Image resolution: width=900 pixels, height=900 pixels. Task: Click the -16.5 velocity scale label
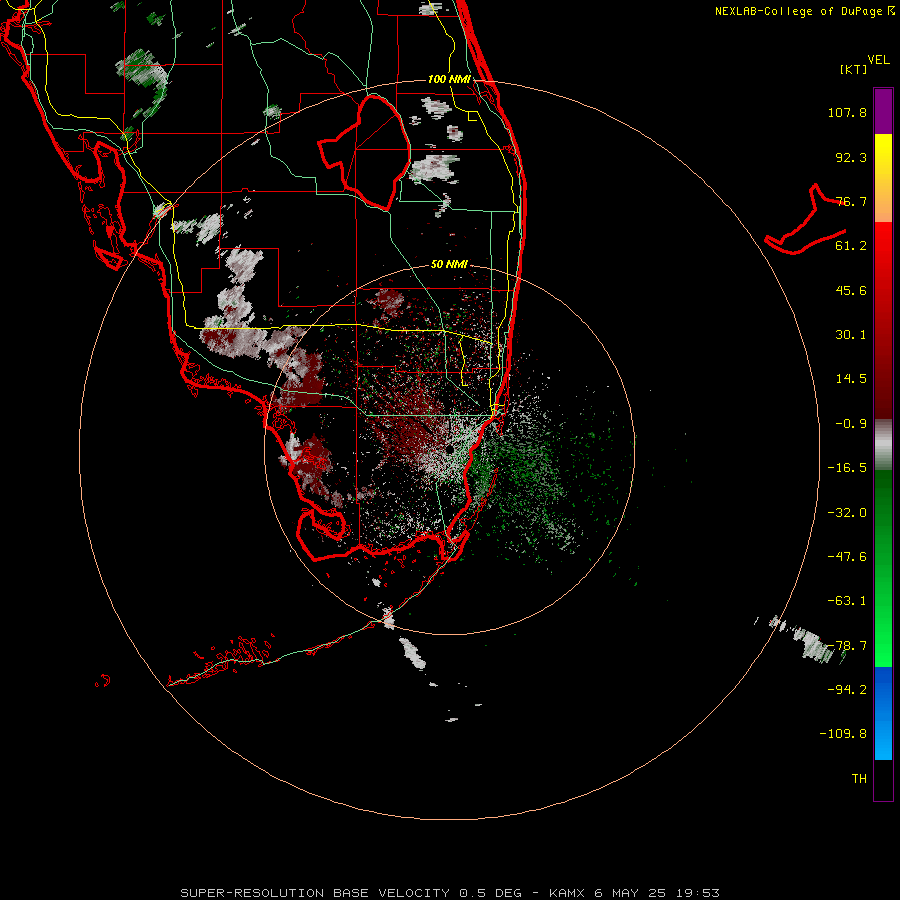tap(847, 468)
